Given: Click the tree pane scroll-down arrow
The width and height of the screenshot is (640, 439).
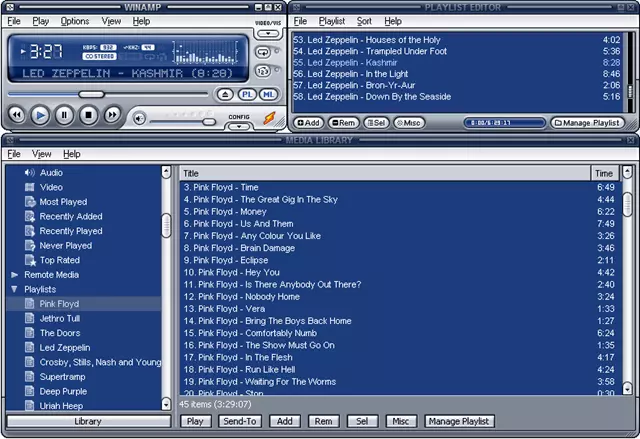Looking at the screenshot, I should pyautogui.click(x=166, y=404).
